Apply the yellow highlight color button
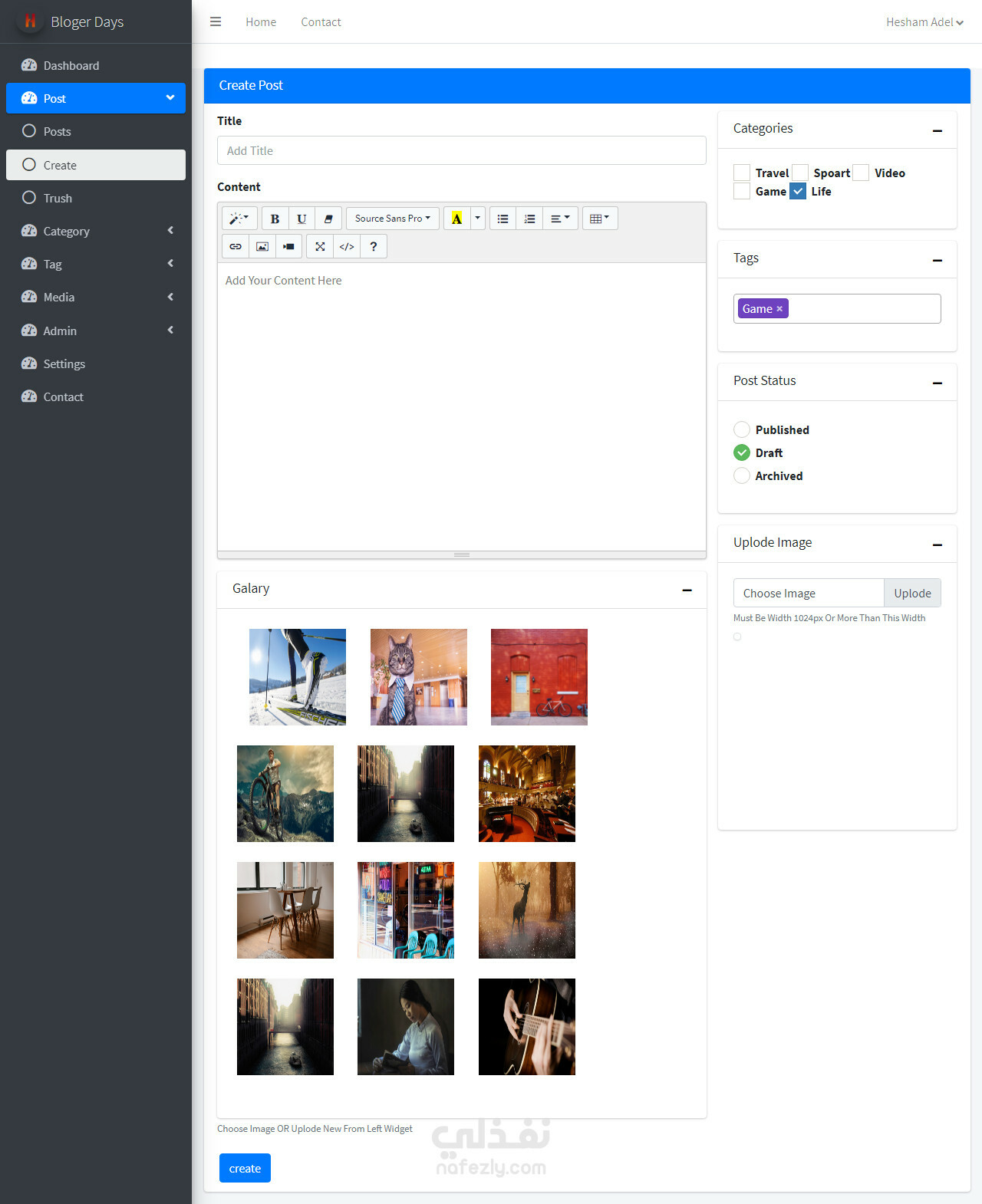 tap(456, 219)
